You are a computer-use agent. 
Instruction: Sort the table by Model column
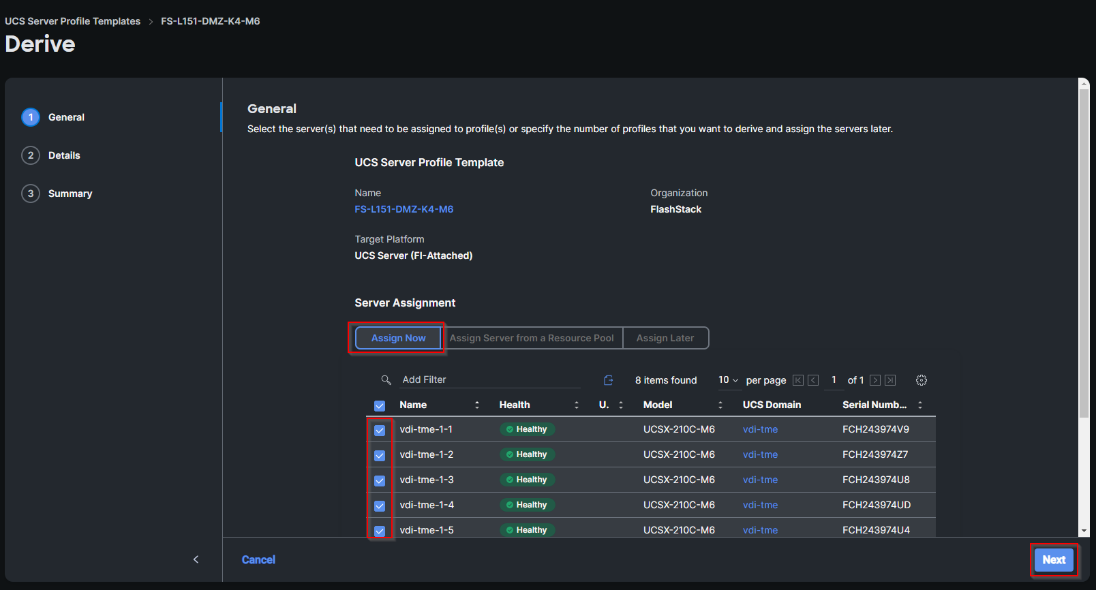721,405
